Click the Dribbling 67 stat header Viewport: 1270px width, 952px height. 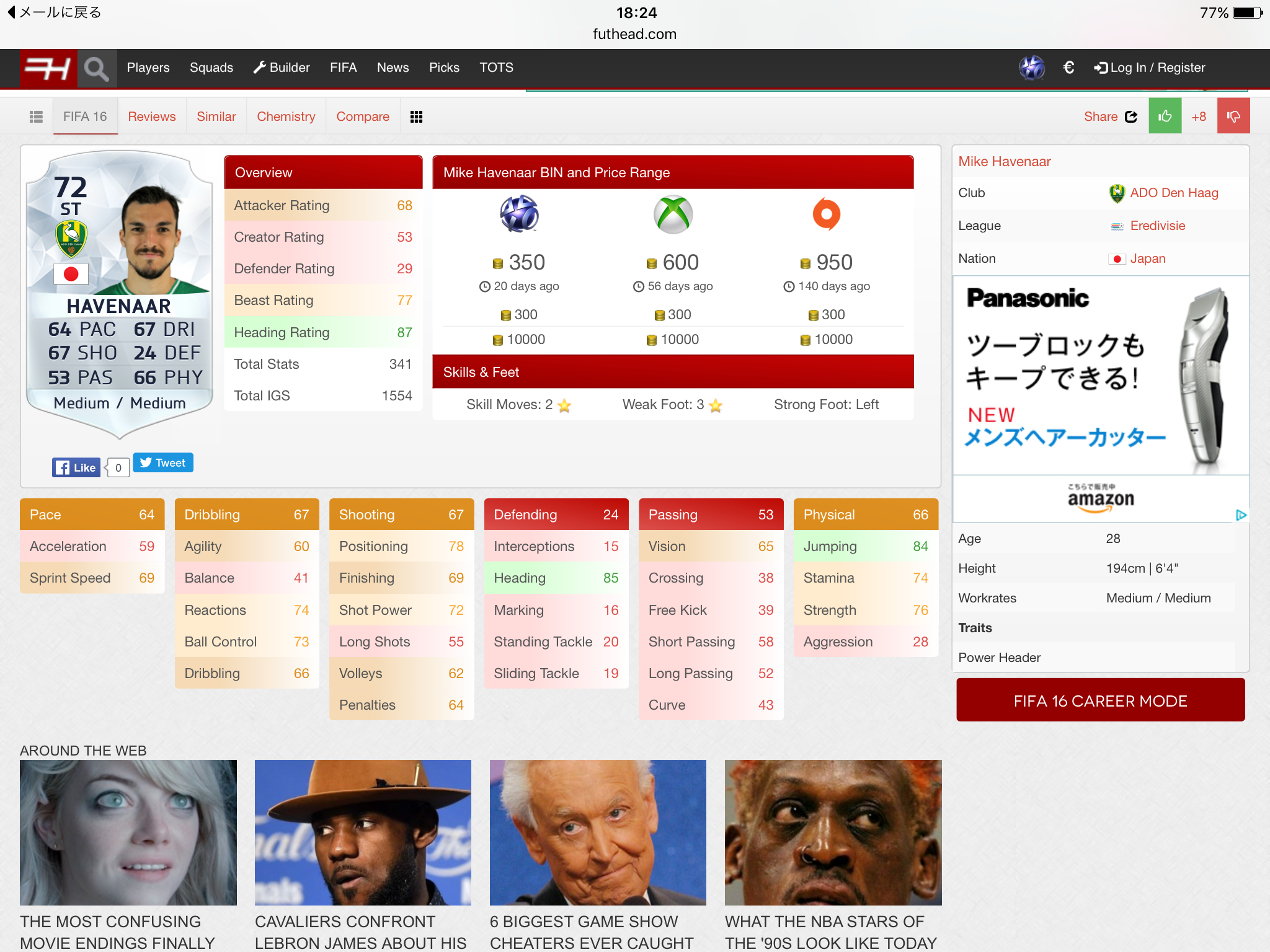[247, 514]
